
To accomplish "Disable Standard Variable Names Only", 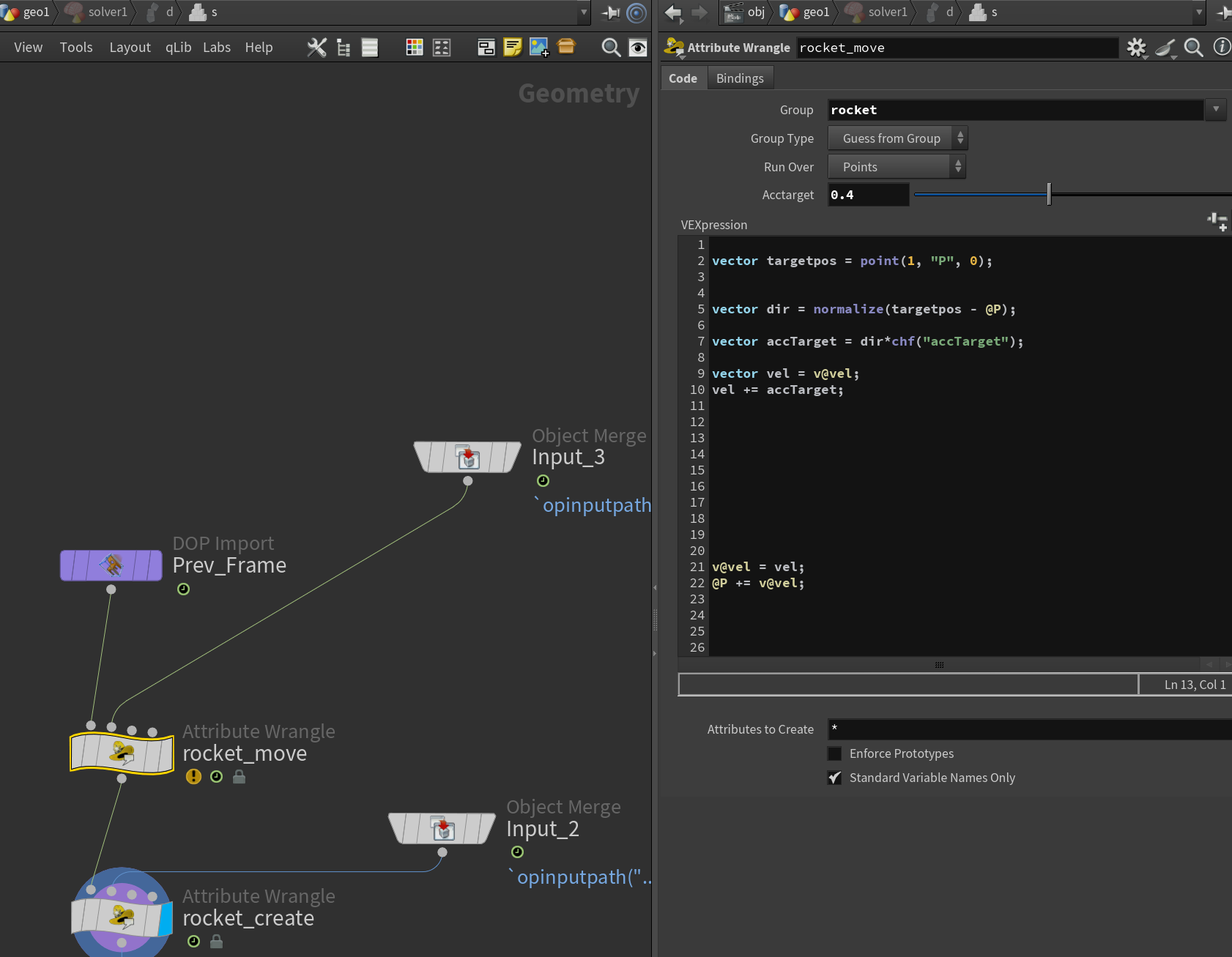I will (834, 778).
